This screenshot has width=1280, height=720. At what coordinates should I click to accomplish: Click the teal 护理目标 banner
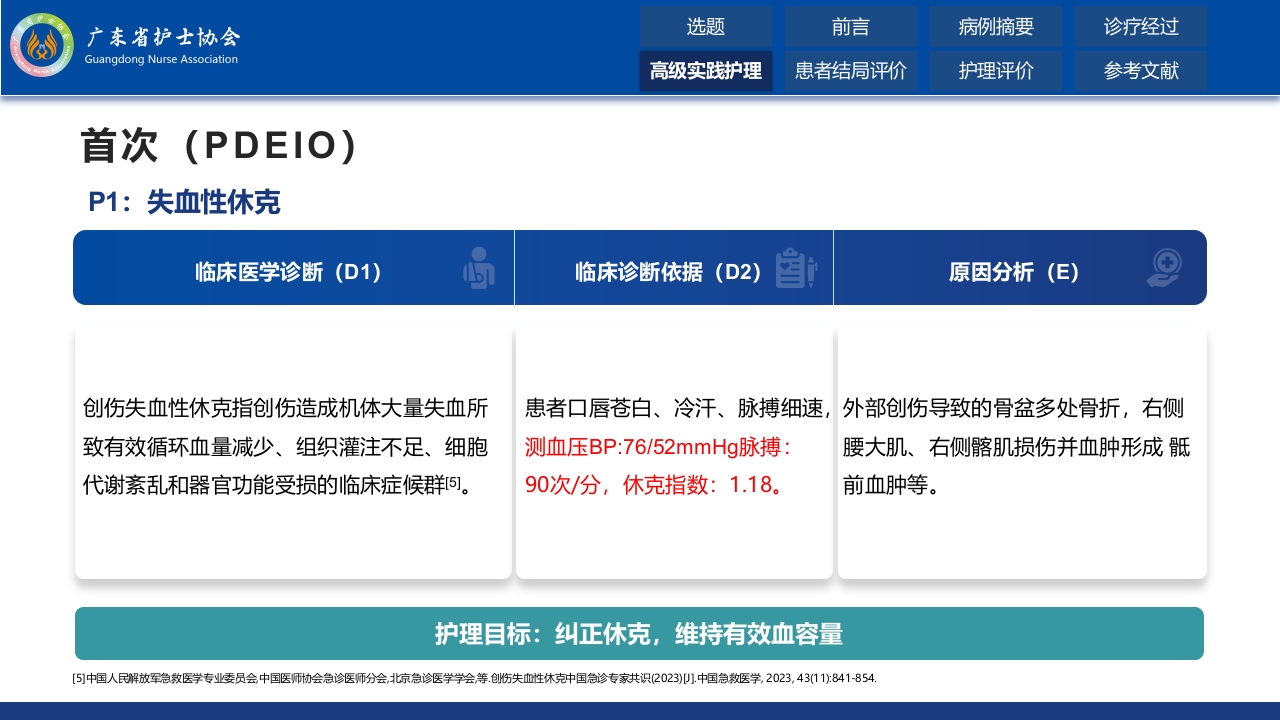point(640,634)
